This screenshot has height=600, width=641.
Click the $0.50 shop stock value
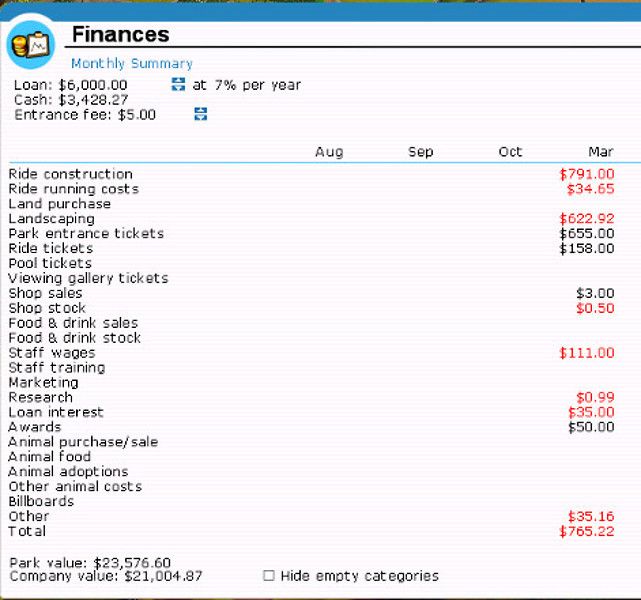(595, 308)
